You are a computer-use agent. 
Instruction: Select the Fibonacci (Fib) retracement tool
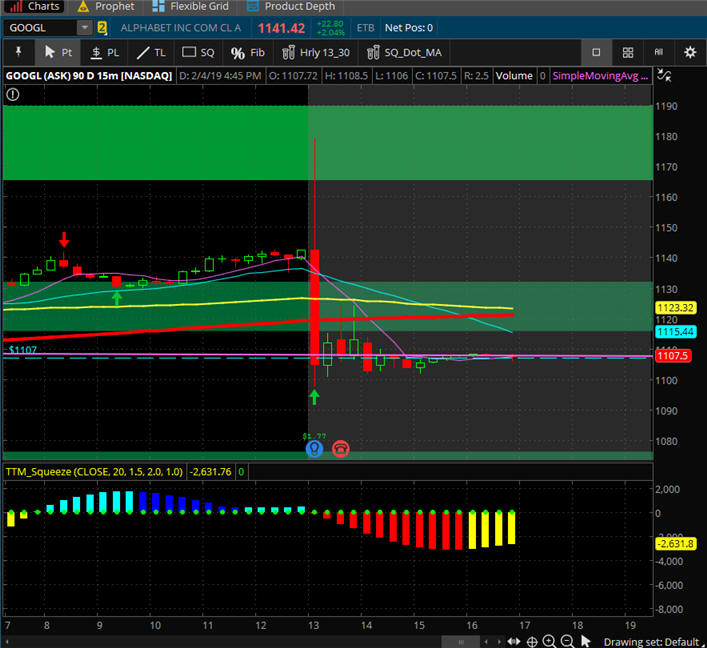click(247, 52)
